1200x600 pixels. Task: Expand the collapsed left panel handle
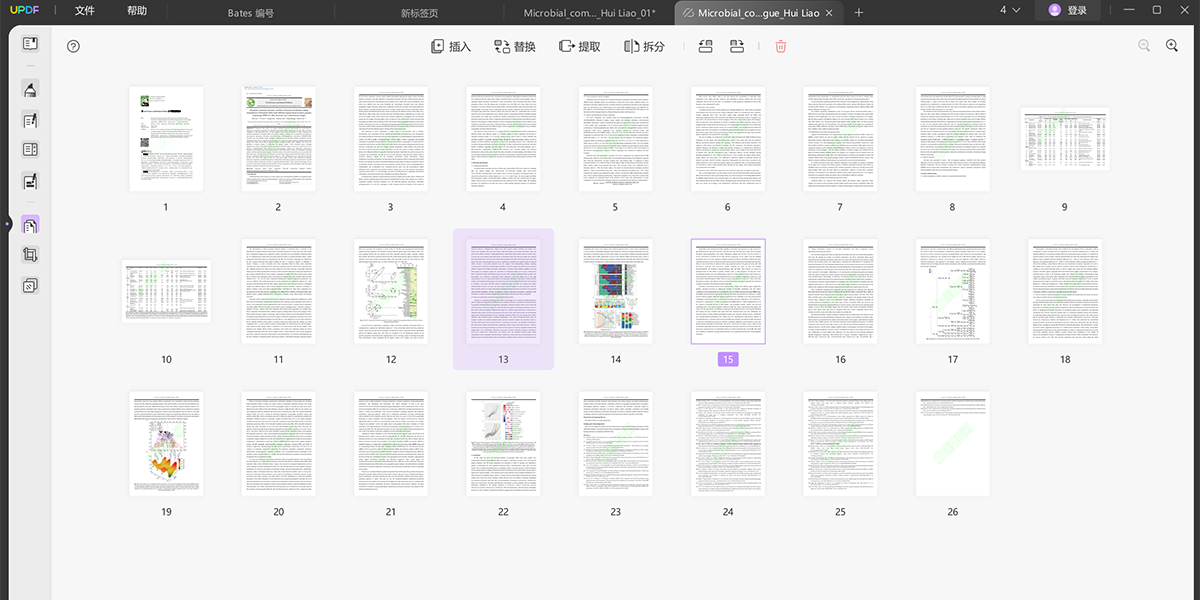coord(6,224)
